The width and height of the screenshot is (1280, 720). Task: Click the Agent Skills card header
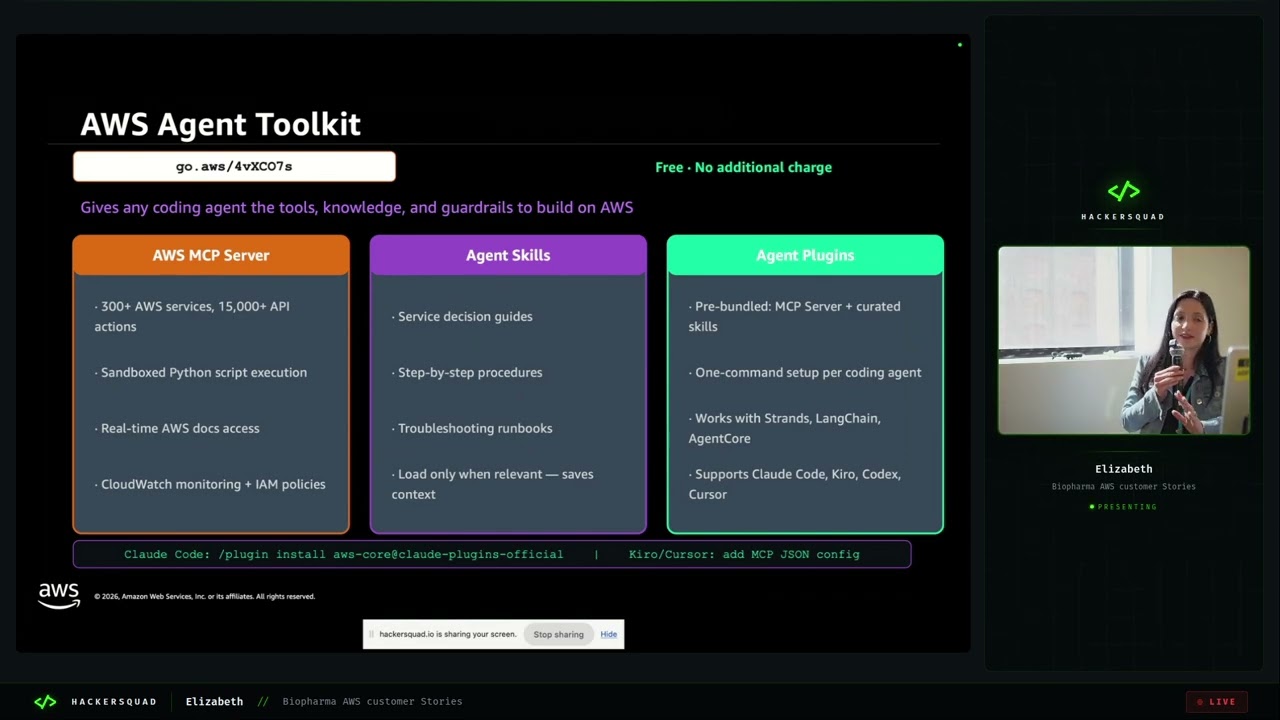tap(508, 255)
